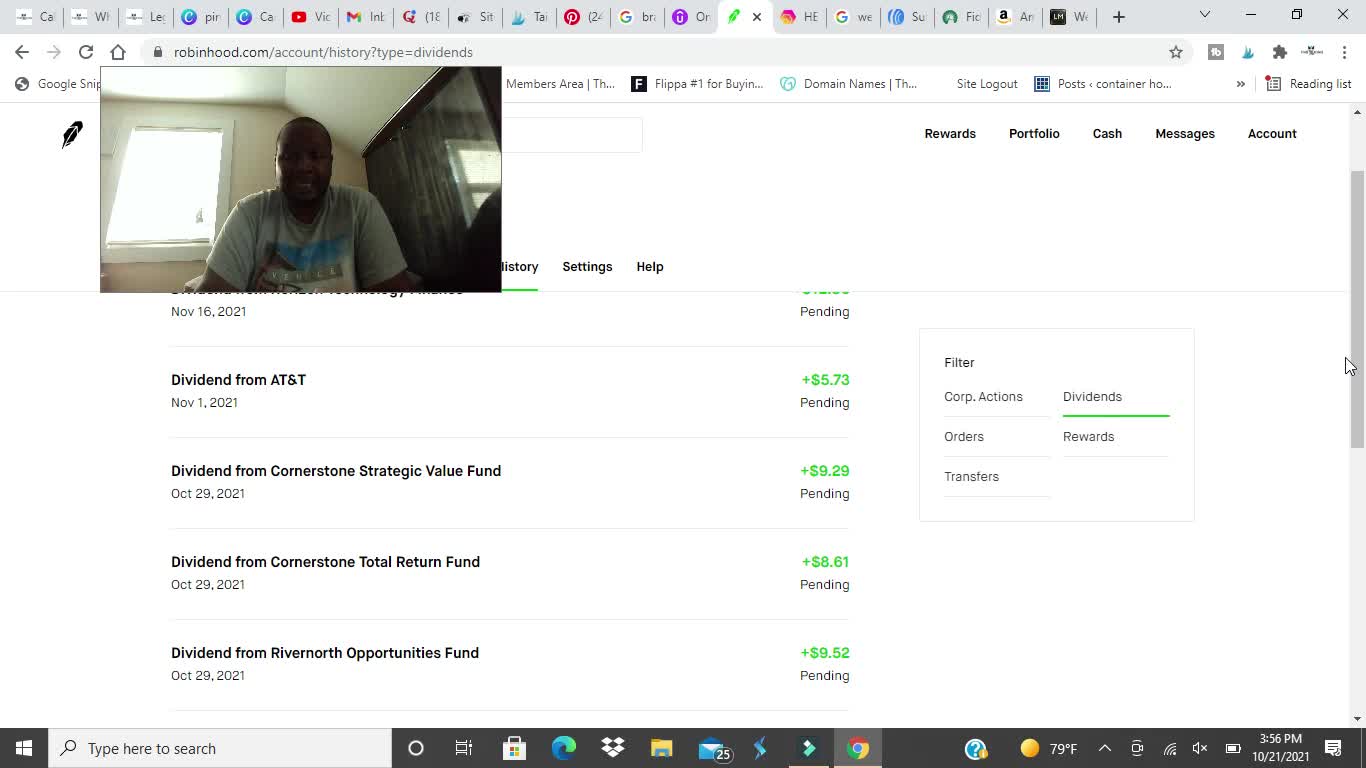The height and width of the screenshot is (768, 1366).
Task: Click the +$9.52 dividend amount
Action: [824, 653]
